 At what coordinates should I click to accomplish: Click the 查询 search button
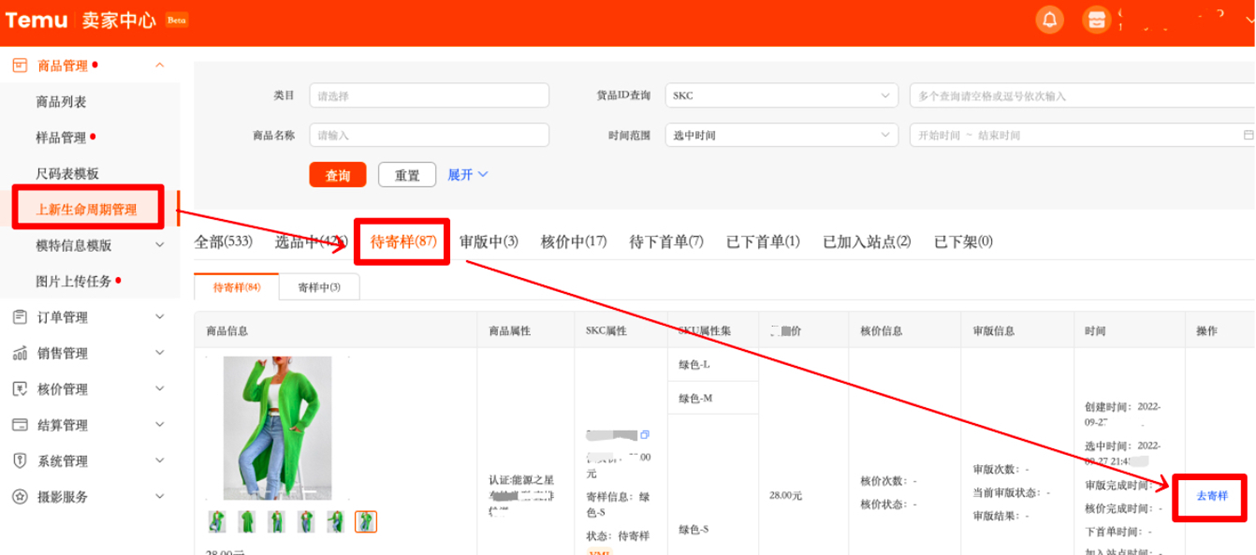coord(338,175)
